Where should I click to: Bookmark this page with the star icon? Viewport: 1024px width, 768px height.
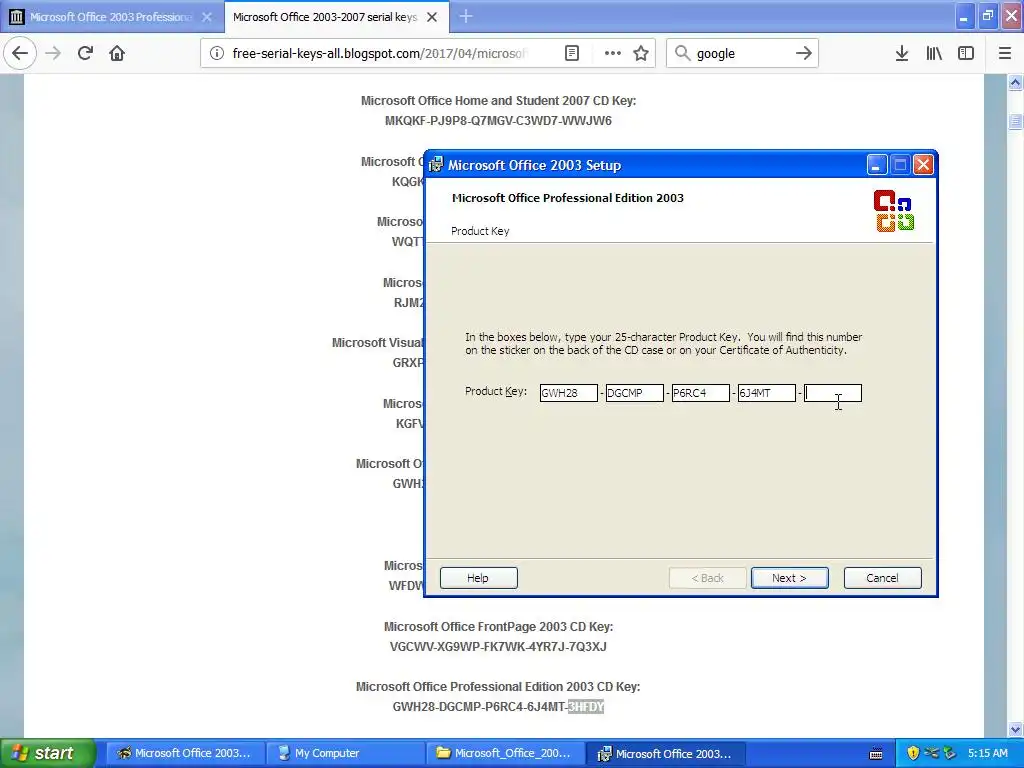[x=641, y=53]
